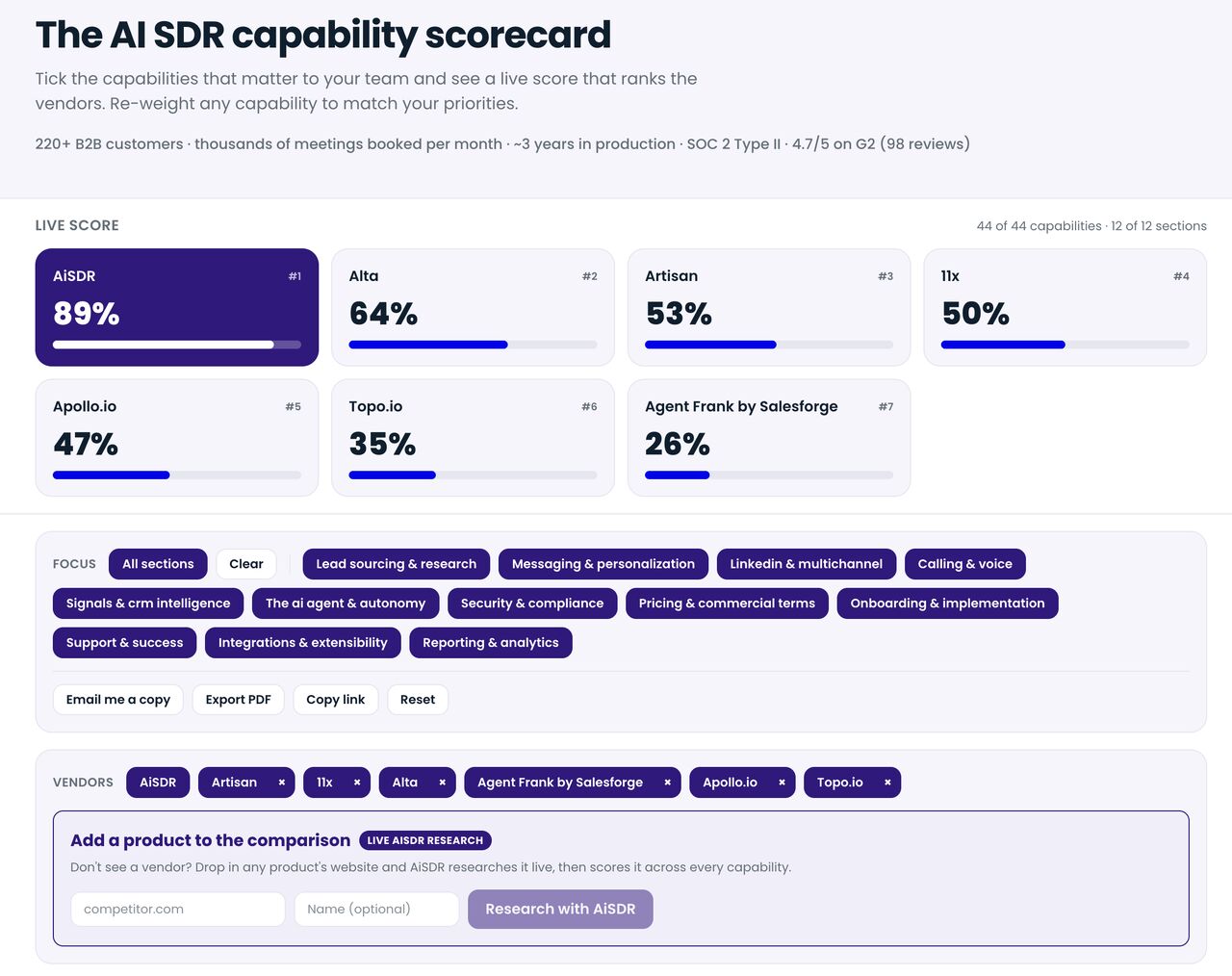Click the AI SDR capability scorecard title
The image size is (1232, 976).
tap(323, 35)
